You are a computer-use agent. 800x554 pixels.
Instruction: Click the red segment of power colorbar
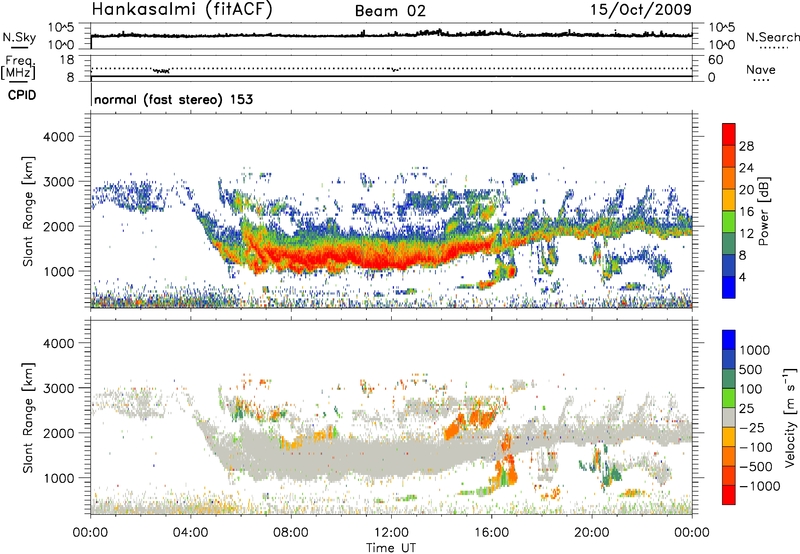coord(729,134)
